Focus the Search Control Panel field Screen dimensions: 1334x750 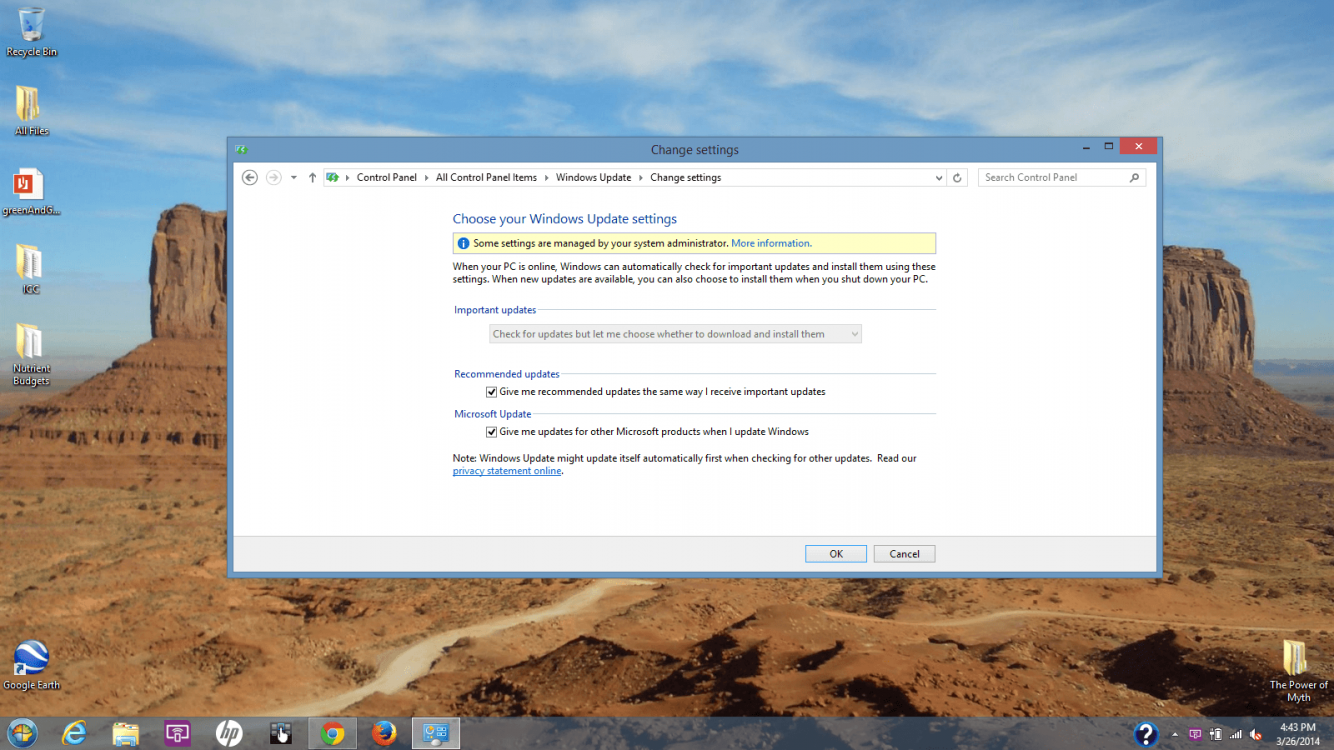click(x=1061, y=177)
